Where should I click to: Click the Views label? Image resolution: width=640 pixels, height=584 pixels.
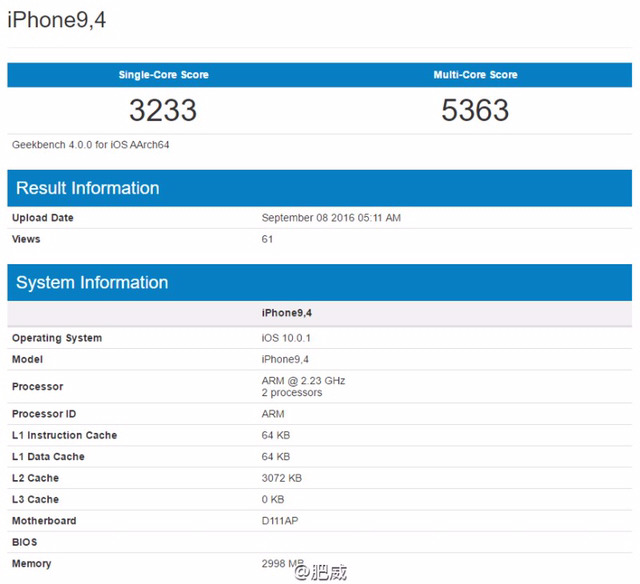pos(26,239)
